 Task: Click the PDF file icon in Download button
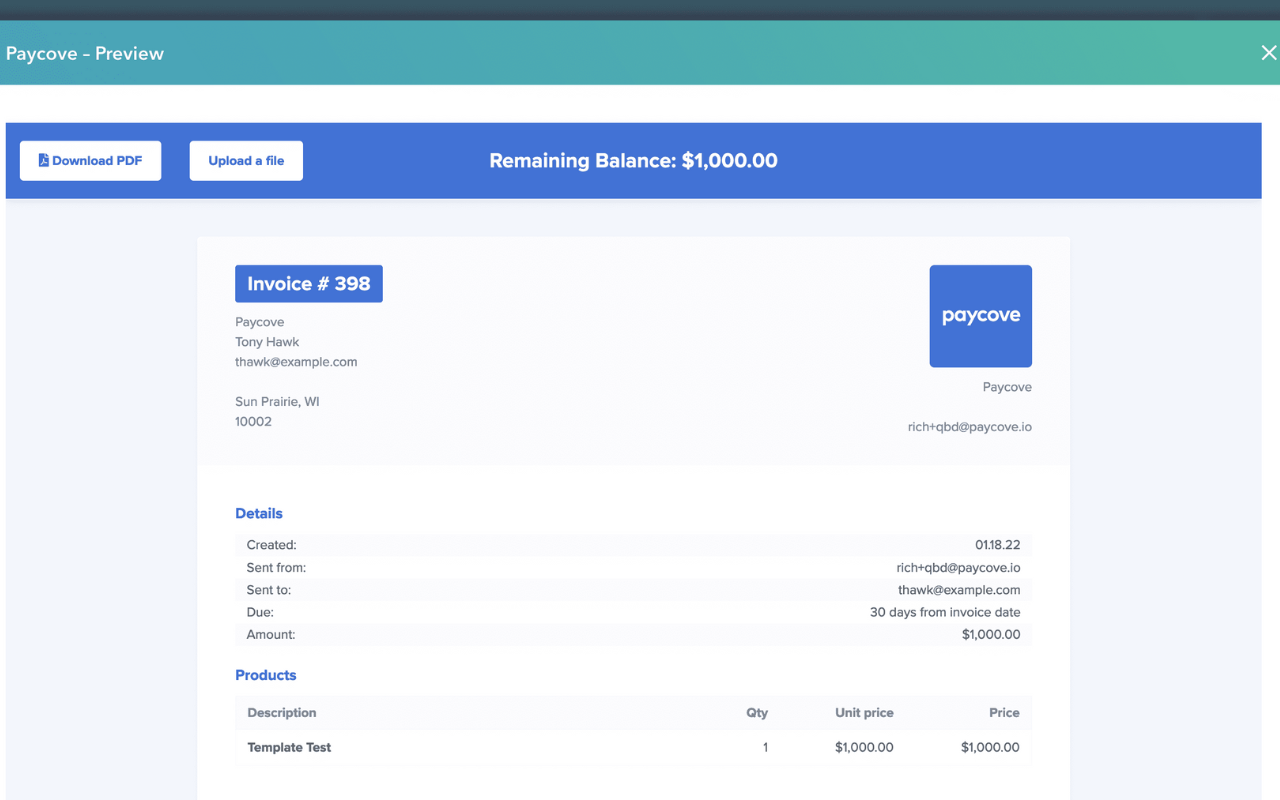tap(44, 160)
